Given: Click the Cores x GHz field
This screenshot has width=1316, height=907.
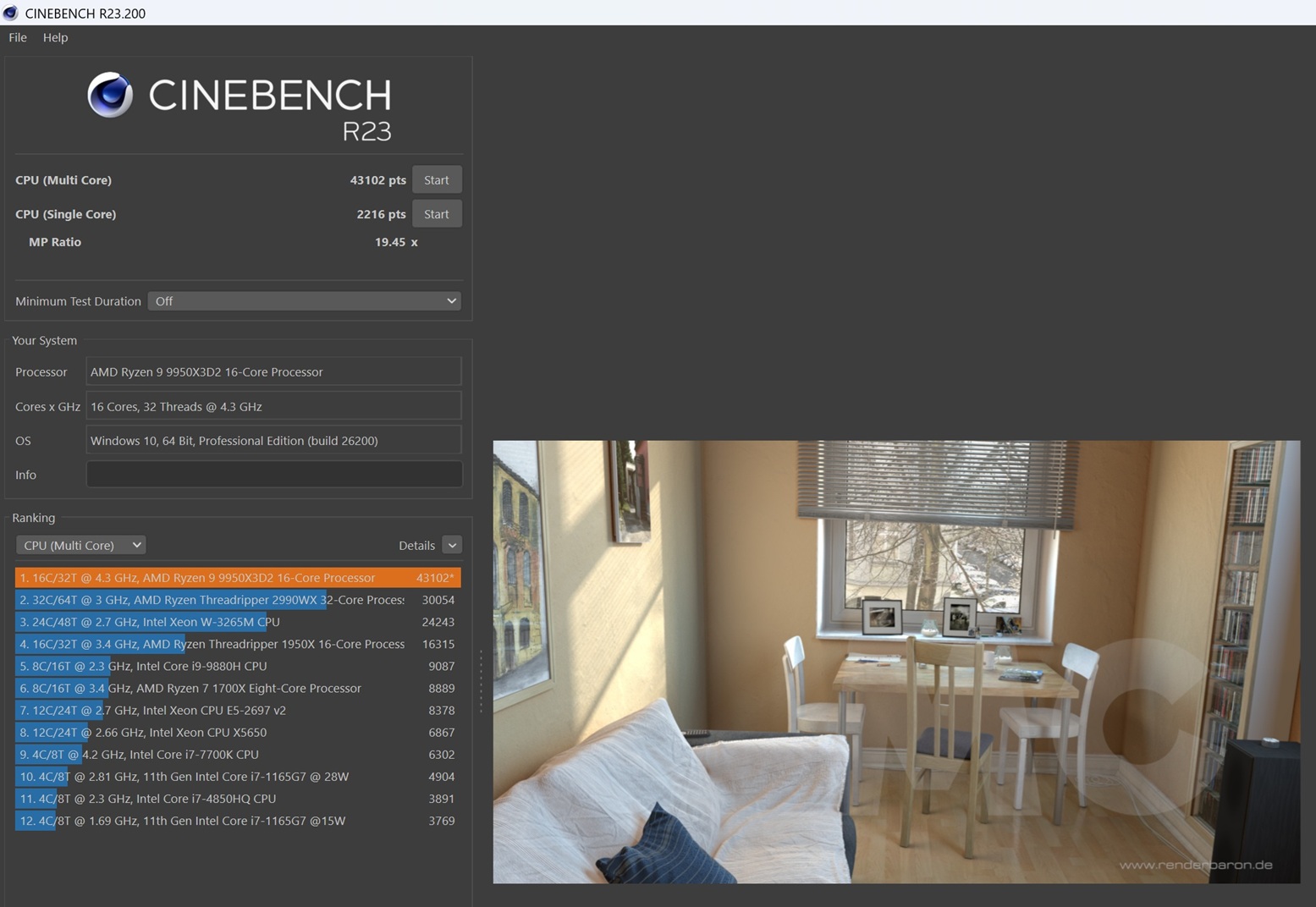Looking at the screenshot, I should (273, 406).
